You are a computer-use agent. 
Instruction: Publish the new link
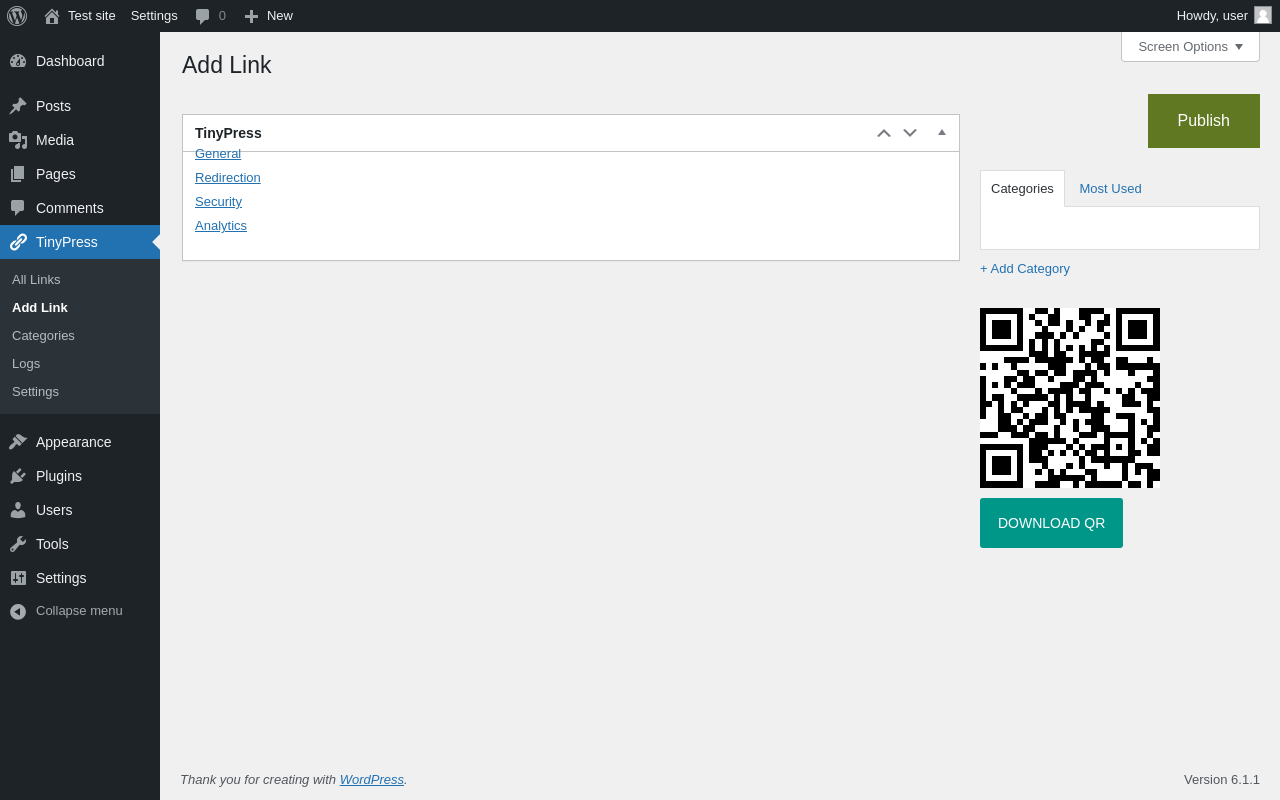1204,121
